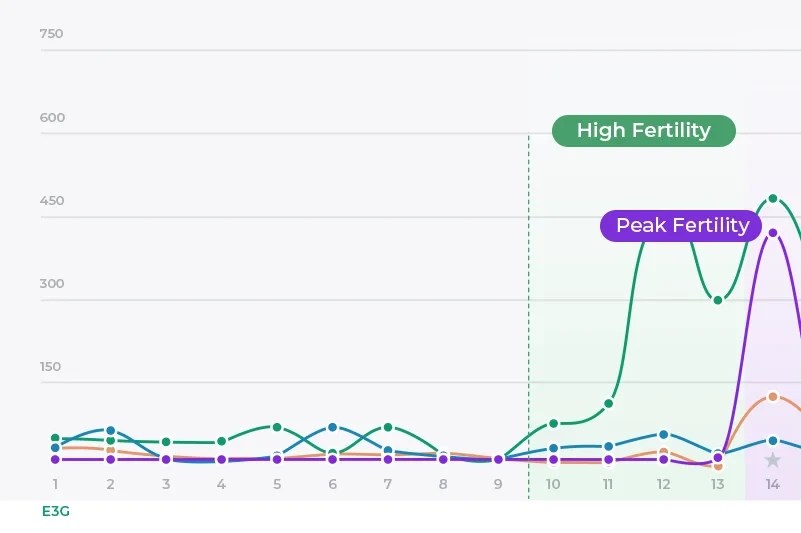Viewport: 801px width, 533px height.
Task: Click the High Fertility green badge
Action: 644,131
